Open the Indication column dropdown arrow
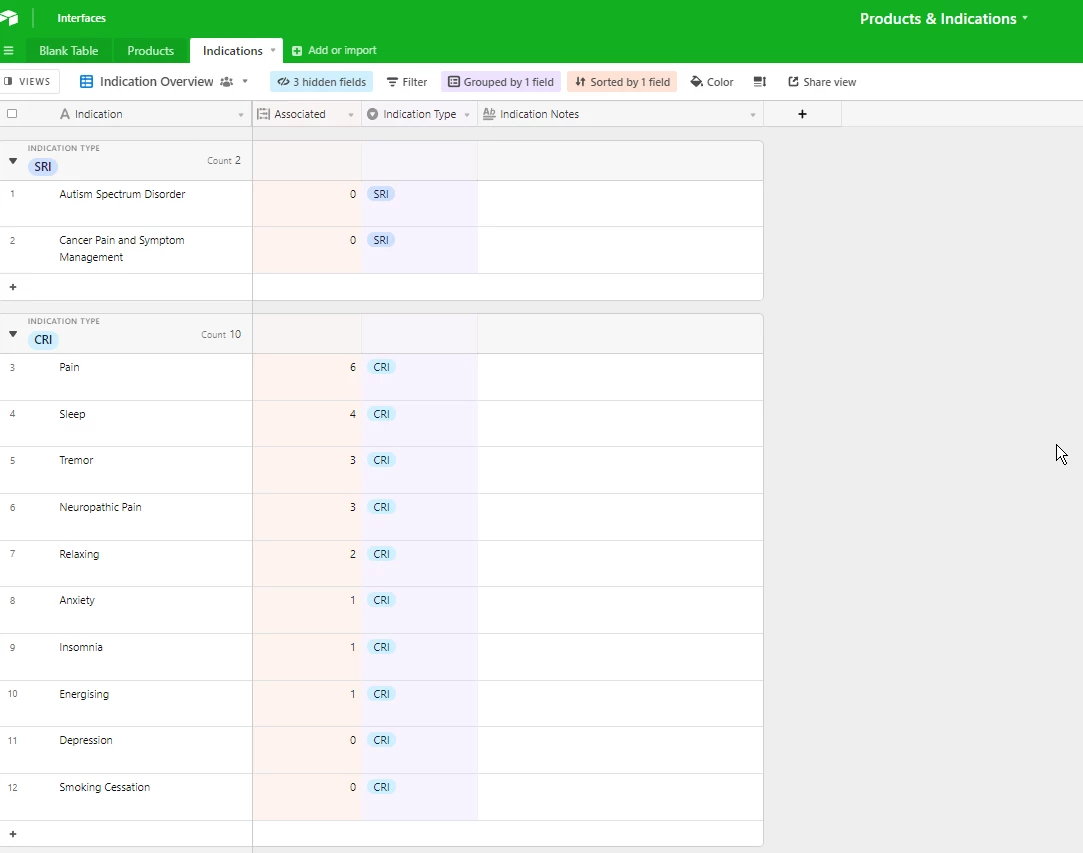Viewport: 1083px width, 853px height. click(x=240, y=115)
